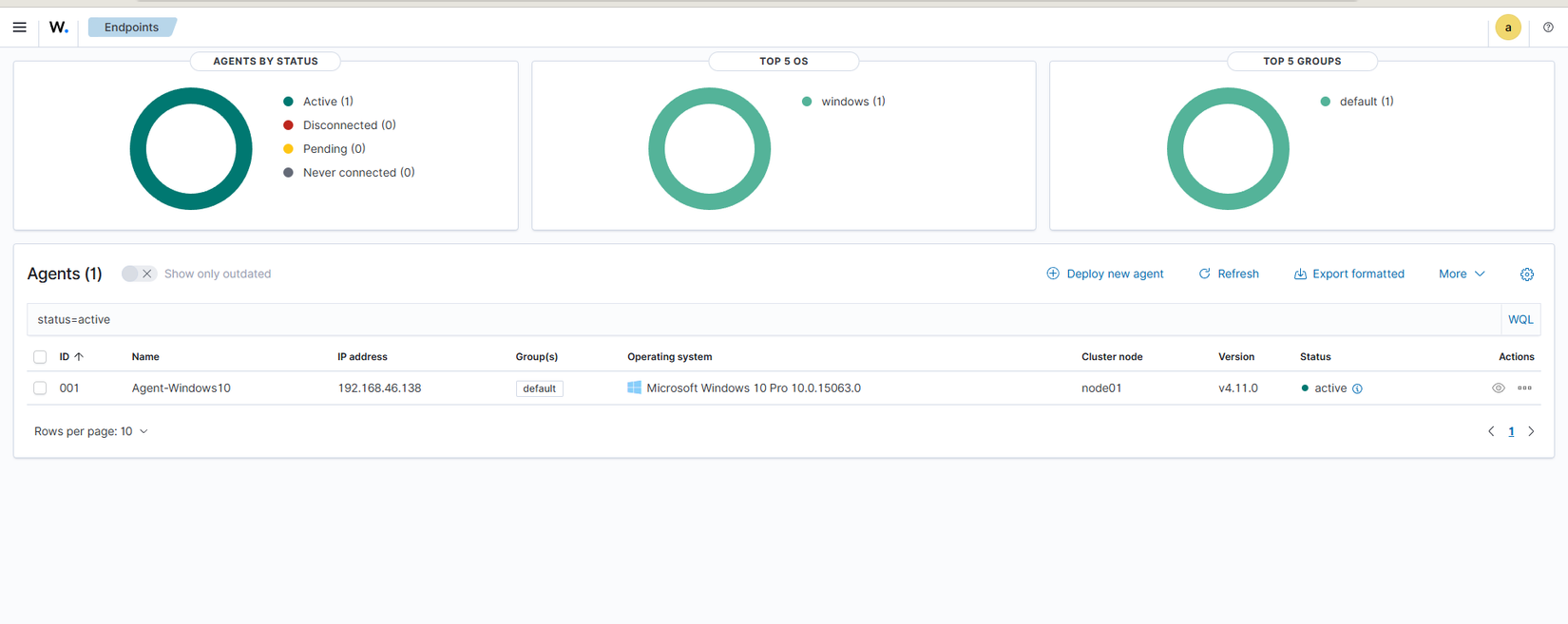Open the user avatar 'a' menu
The width and height of the screenshot is (1568, 624).
point(1508,28)
